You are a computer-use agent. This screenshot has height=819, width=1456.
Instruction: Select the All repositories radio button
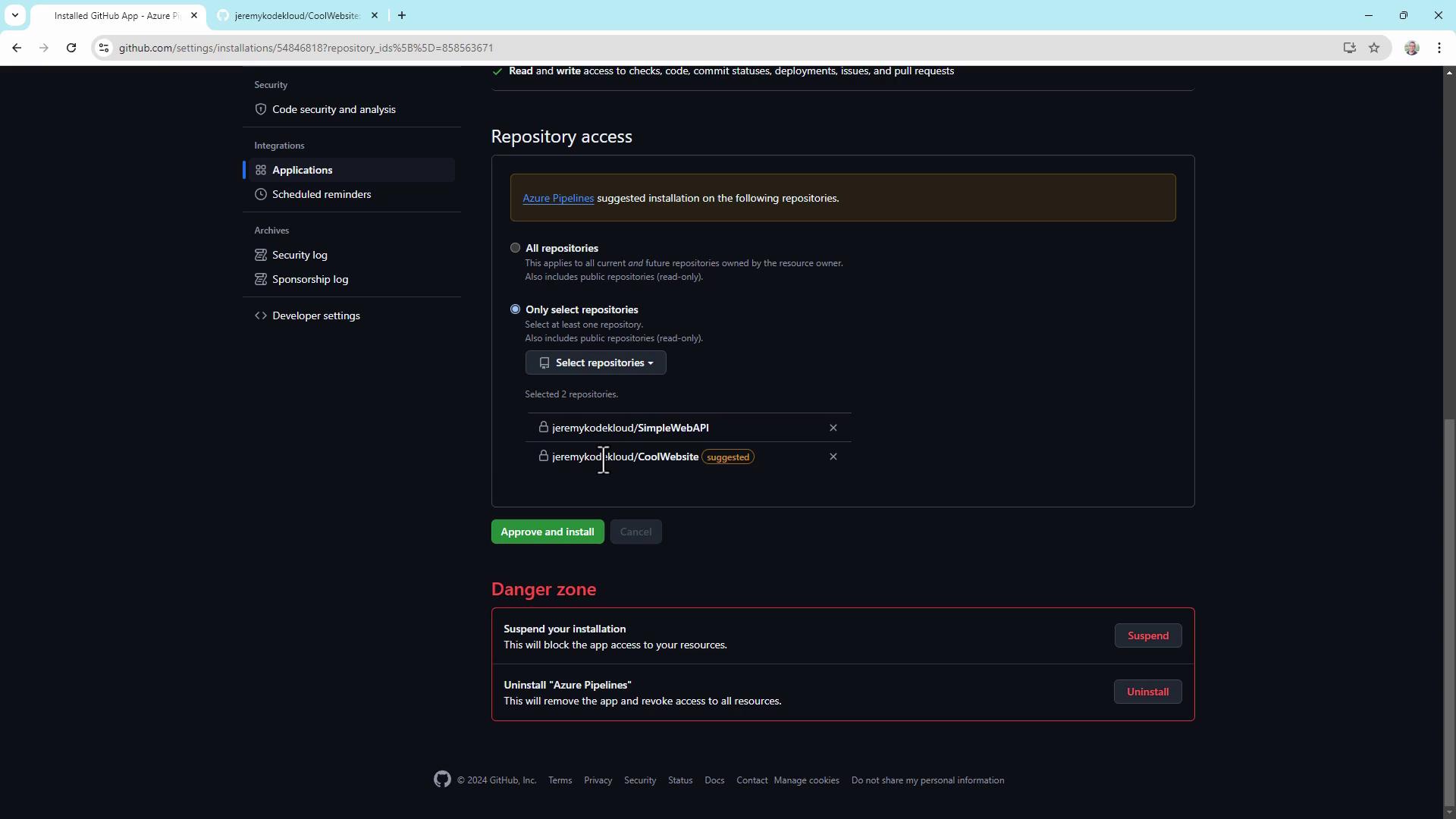tap(516, 248)
